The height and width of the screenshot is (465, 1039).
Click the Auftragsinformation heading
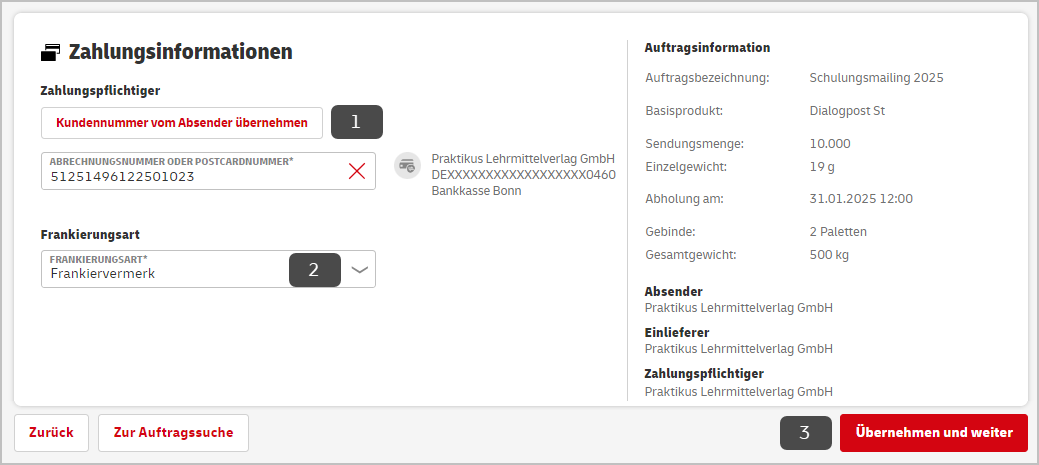707,48
